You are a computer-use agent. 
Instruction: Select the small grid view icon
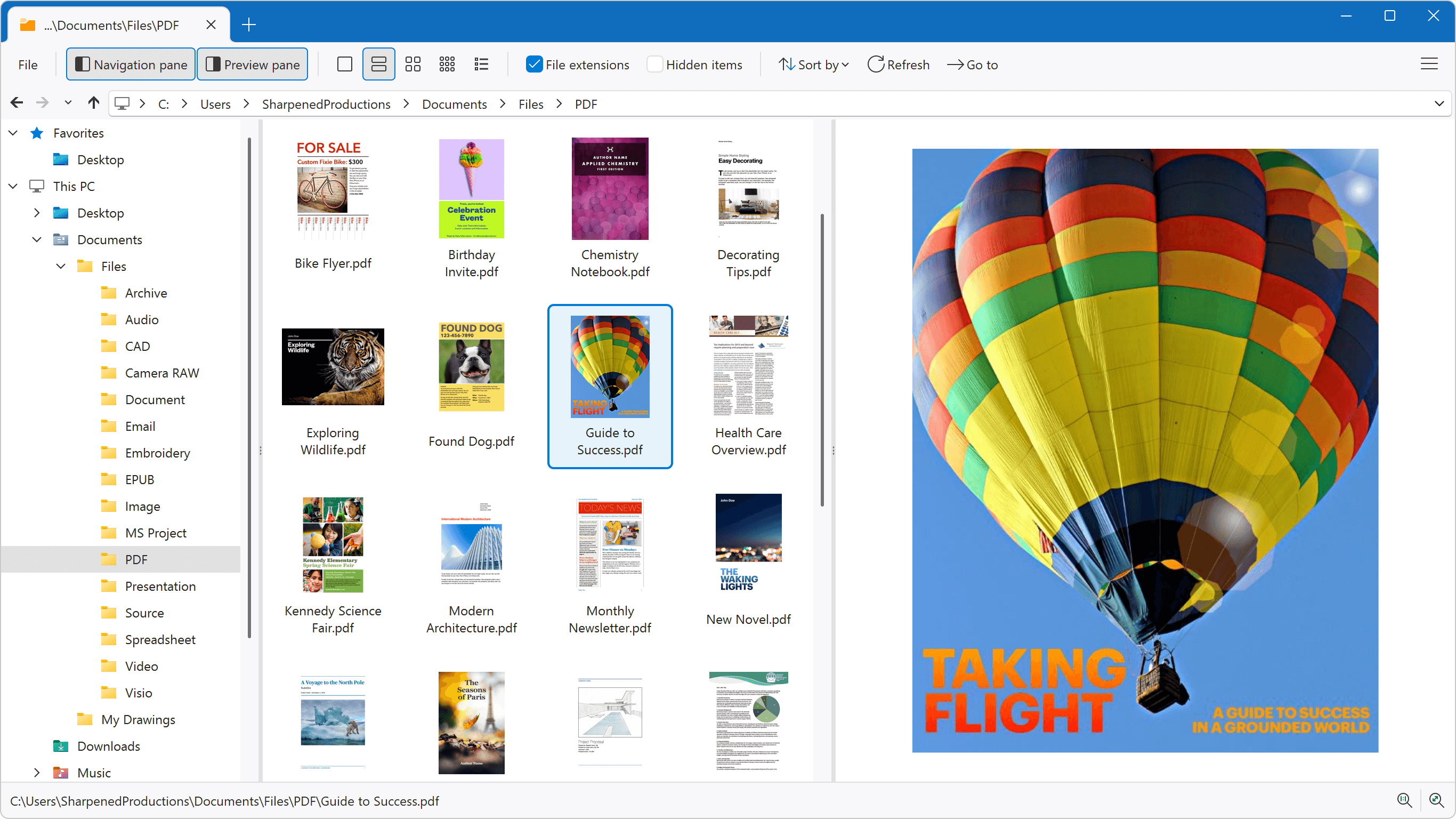tap(447, 65)
